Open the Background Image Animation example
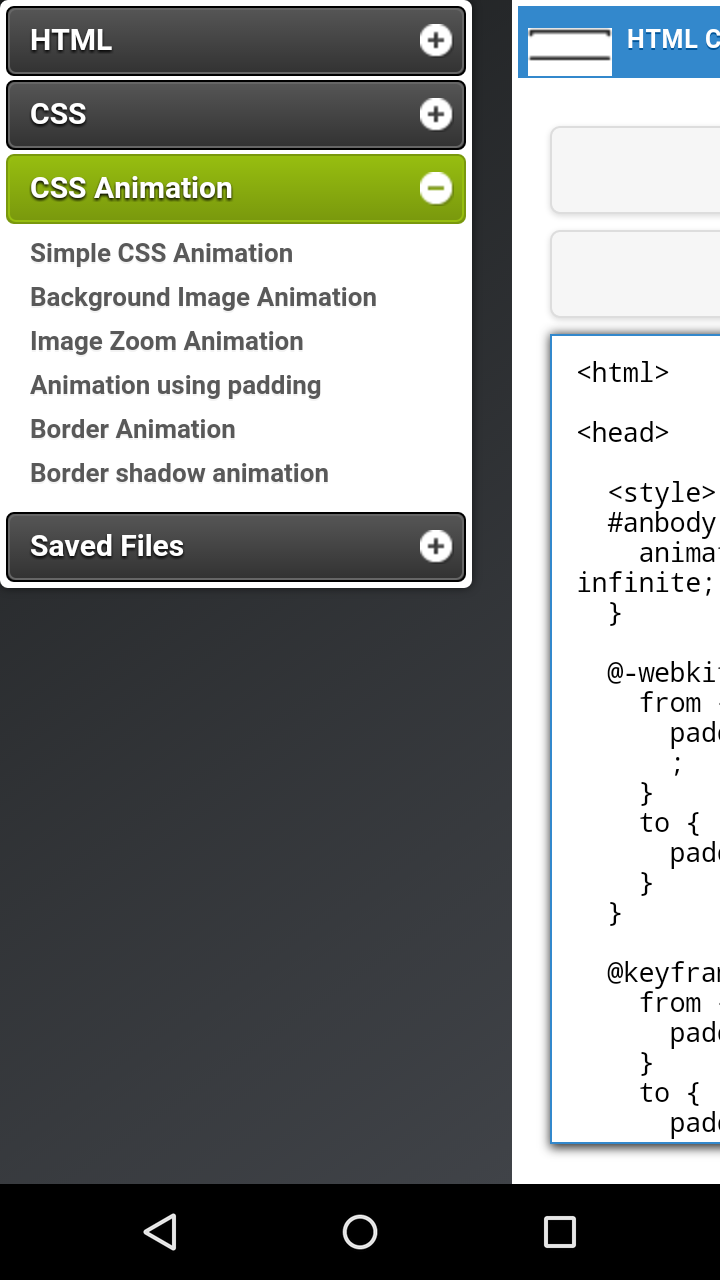720x1280 pixels. pos(203,297)
